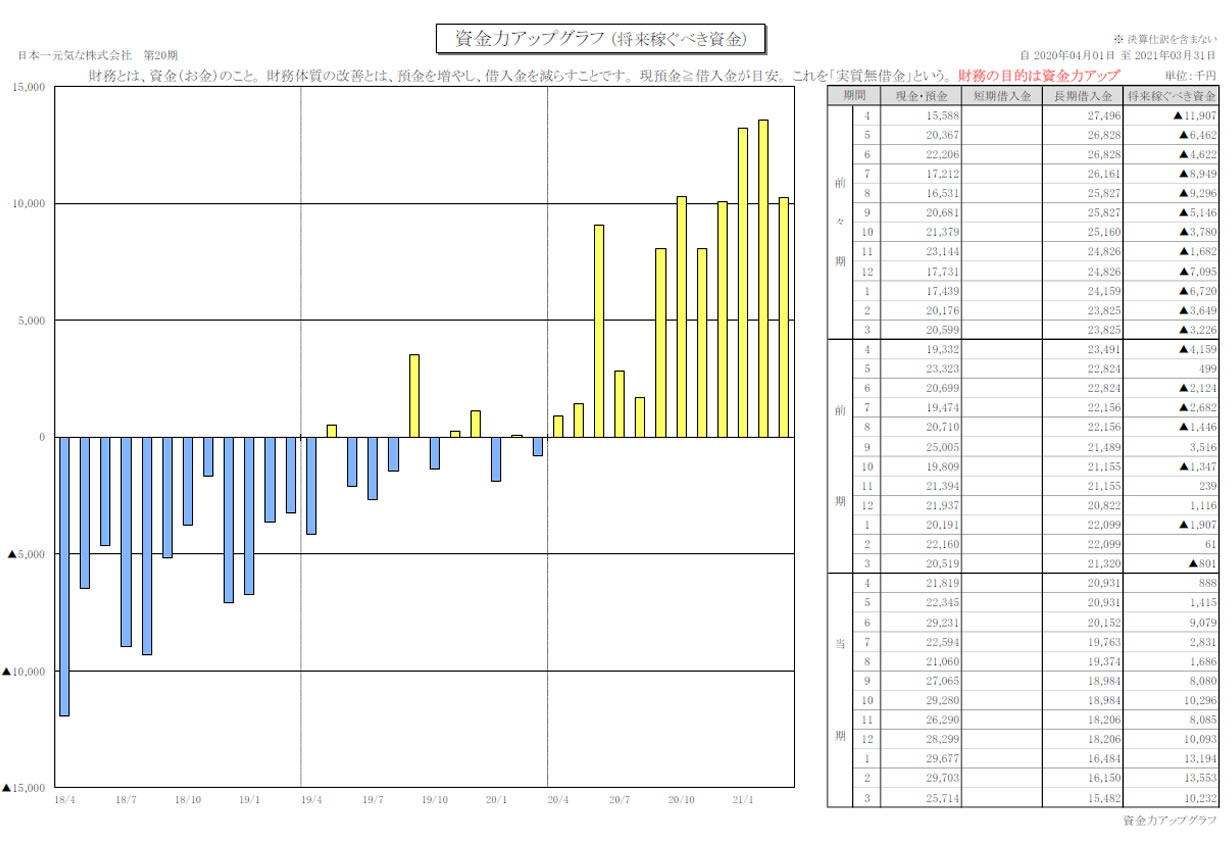The height and width of the screenshot is (864, 1232).
Task: Select the 短期借入金 column header
Action: pos(1001,96)
